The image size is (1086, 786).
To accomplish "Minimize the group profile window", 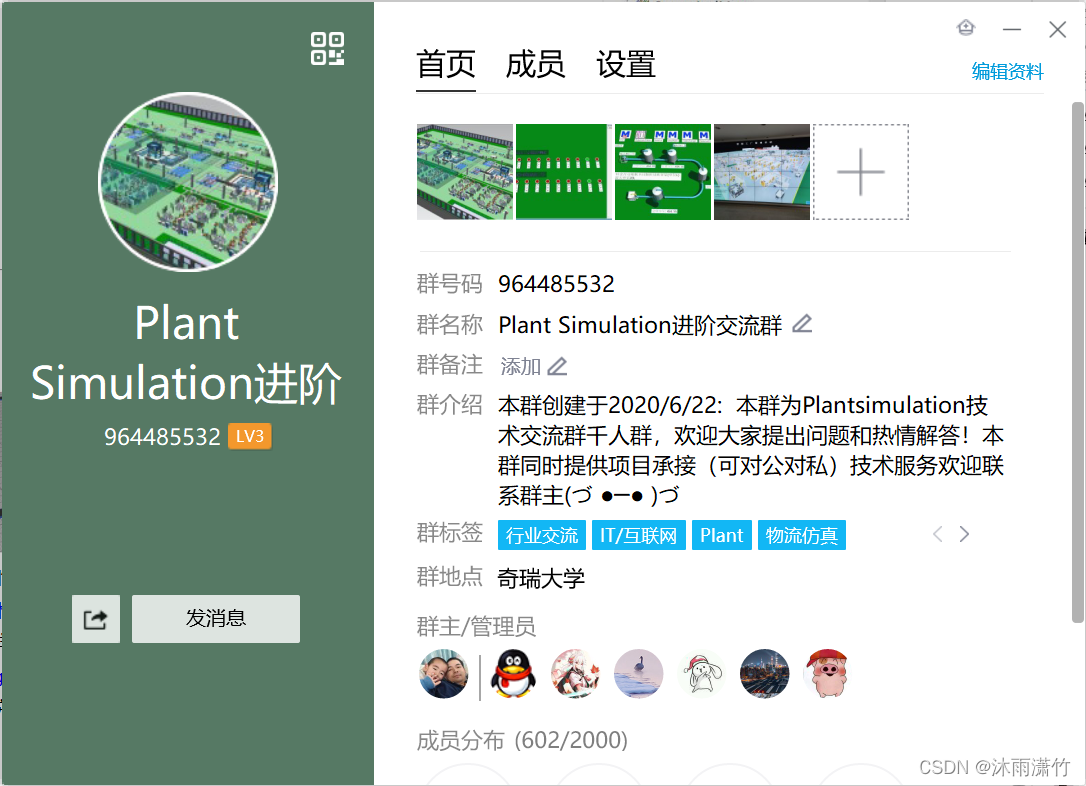I will (1012, 29).
